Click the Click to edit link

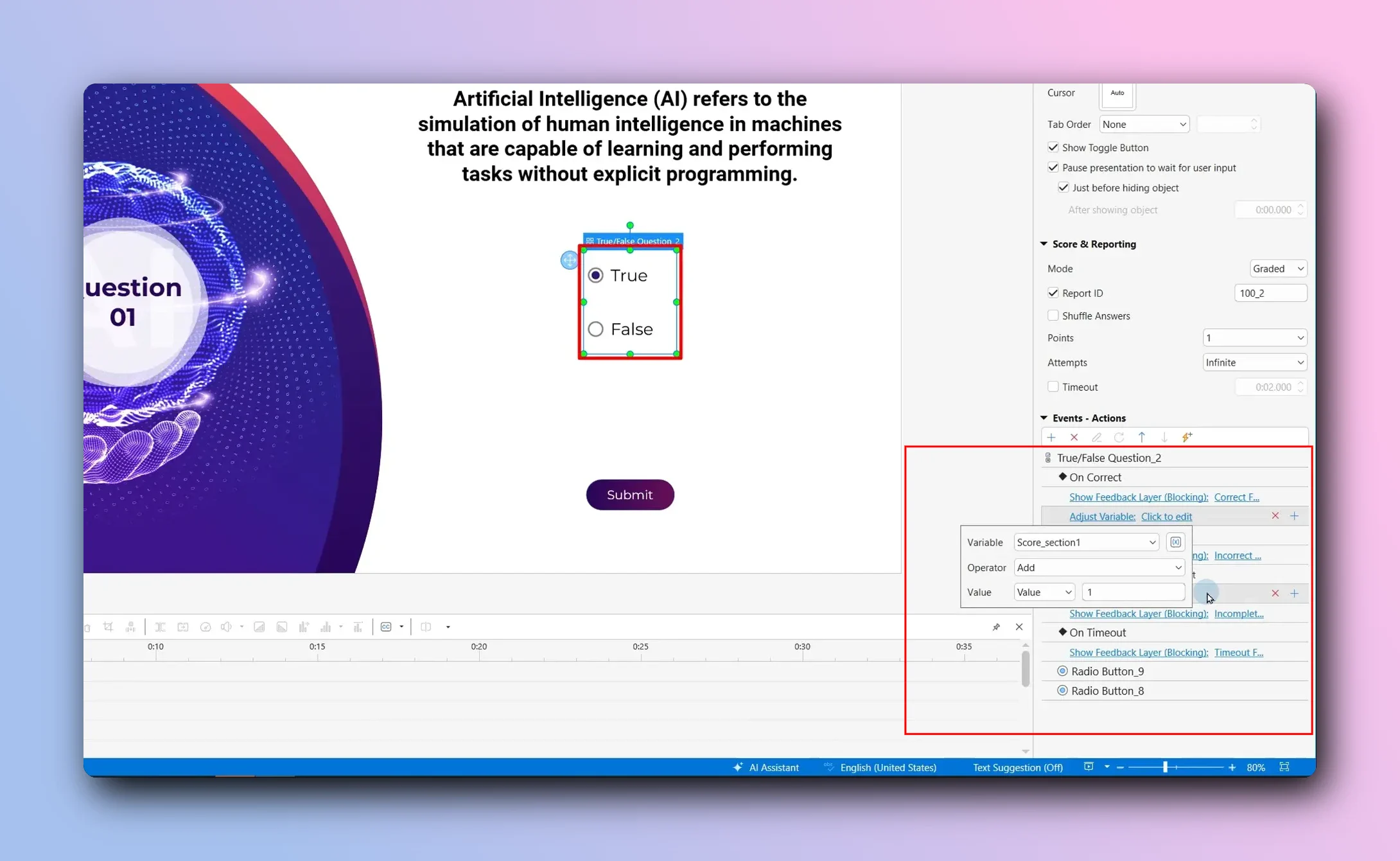pos(1166,517)
